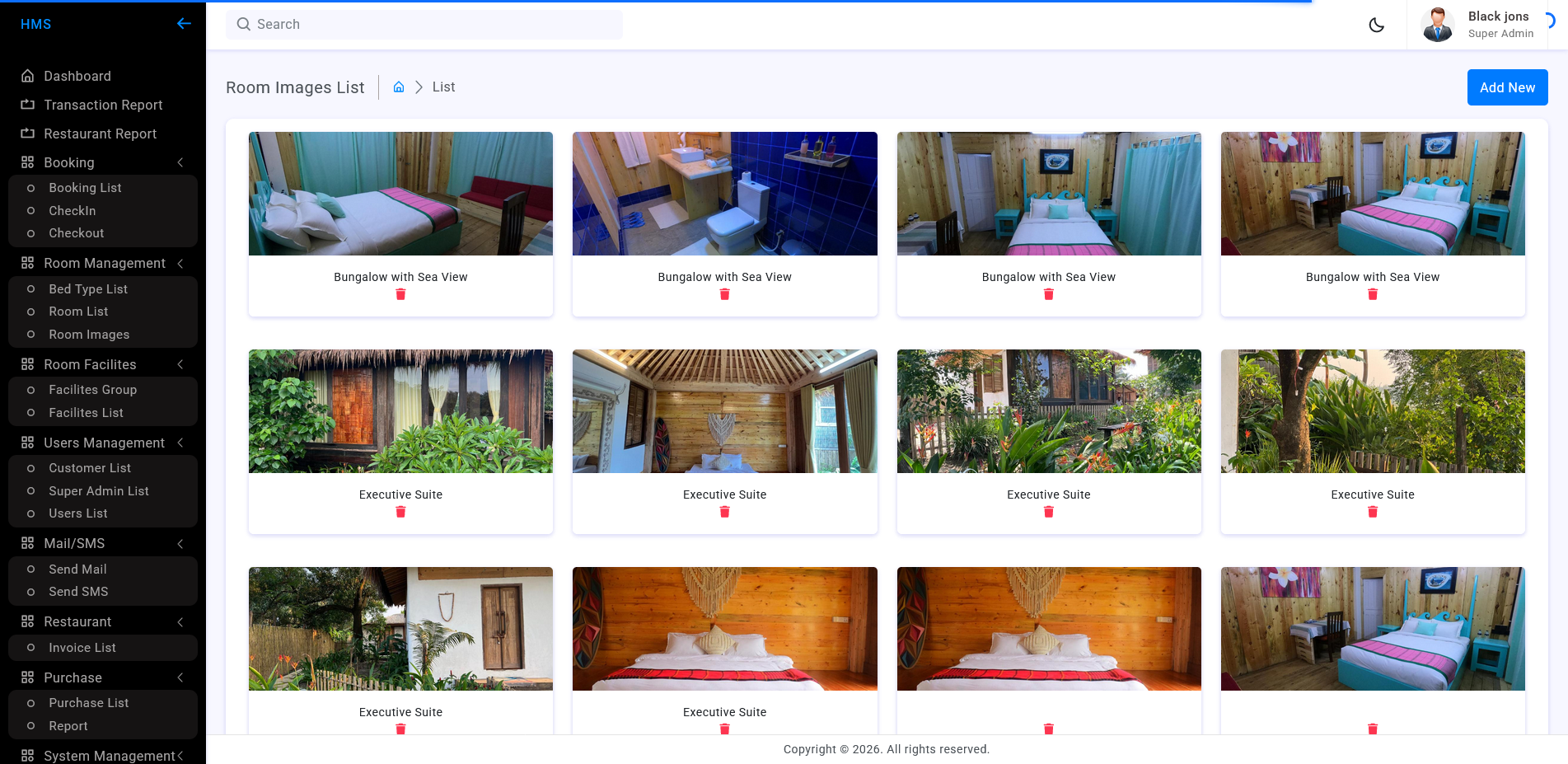
Task: Click the List breadcrumb text
Action: 443,87
